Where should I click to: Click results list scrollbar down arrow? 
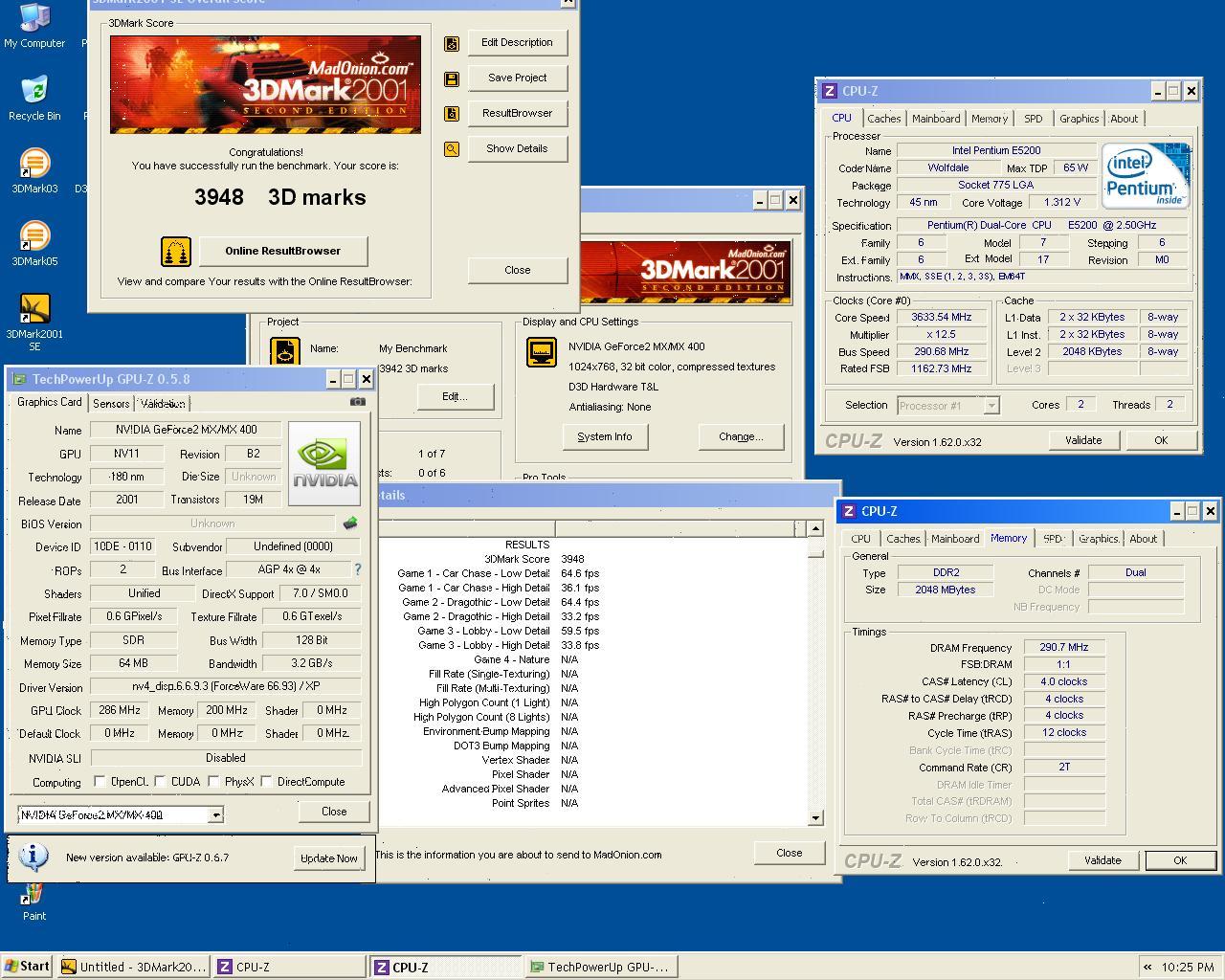(815, 817)
